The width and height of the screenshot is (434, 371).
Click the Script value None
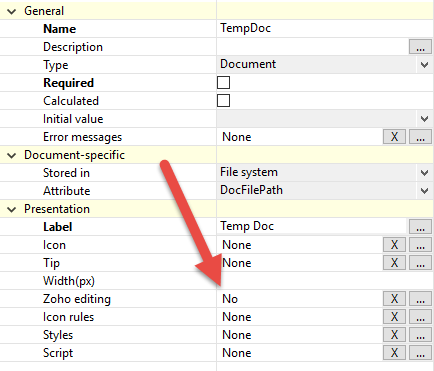tap(237, 353)
